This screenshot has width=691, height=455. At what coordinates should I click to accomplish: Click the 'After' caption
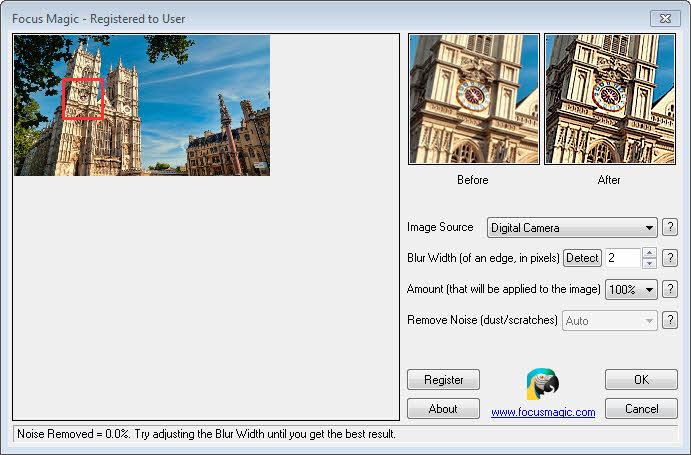(609, 180)
